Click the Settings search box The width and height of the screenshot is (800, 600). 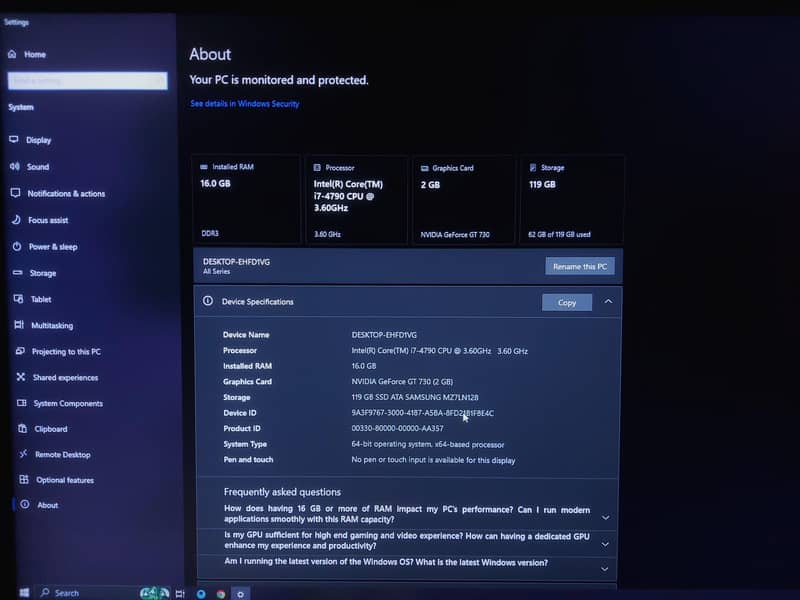tap(86, 80)
